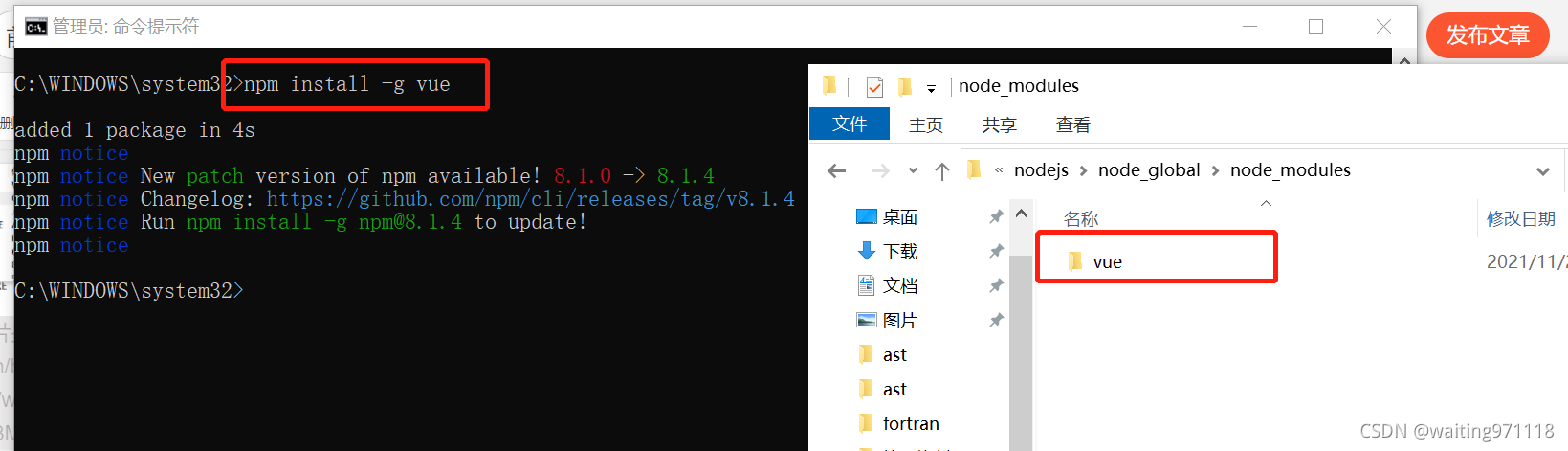Image resolution: width=1568 pixels, height=451 pixels.
Task: Open the 主页 ribbon tab
Action: (926, 125)
